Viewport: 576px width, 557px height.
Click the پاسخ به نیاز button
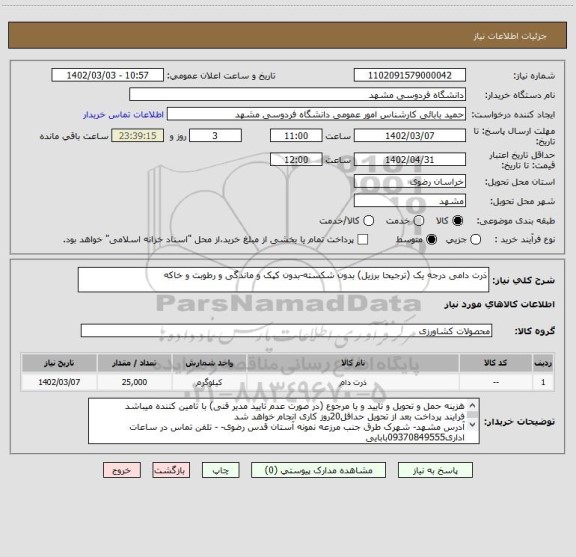435,470
